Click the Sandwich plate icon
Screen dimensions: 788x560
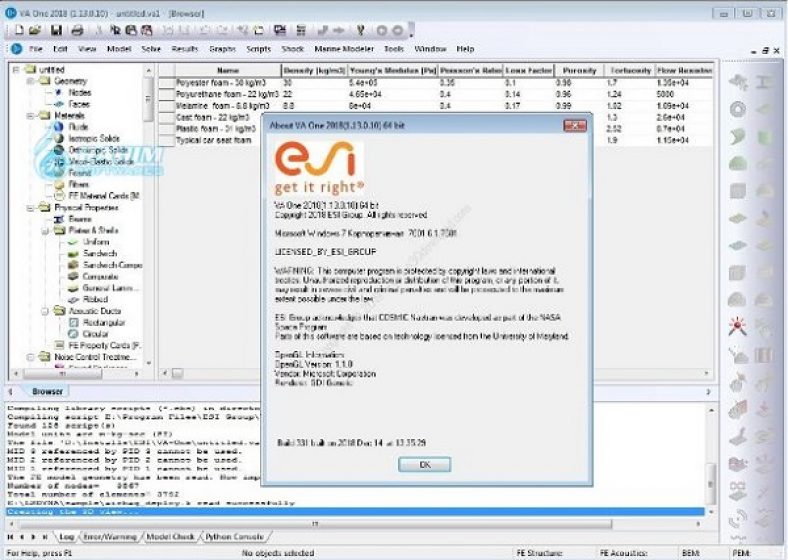pyautogui.click(x=73, y=253)
